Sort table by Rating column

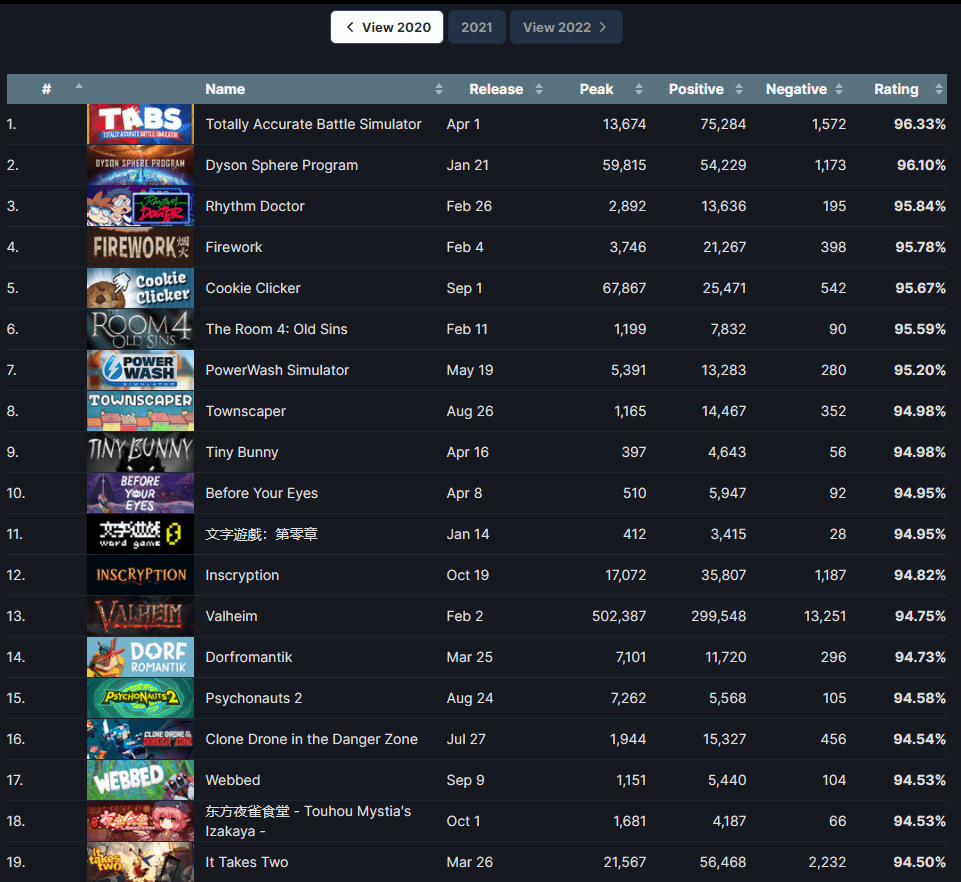coord(896,89)
